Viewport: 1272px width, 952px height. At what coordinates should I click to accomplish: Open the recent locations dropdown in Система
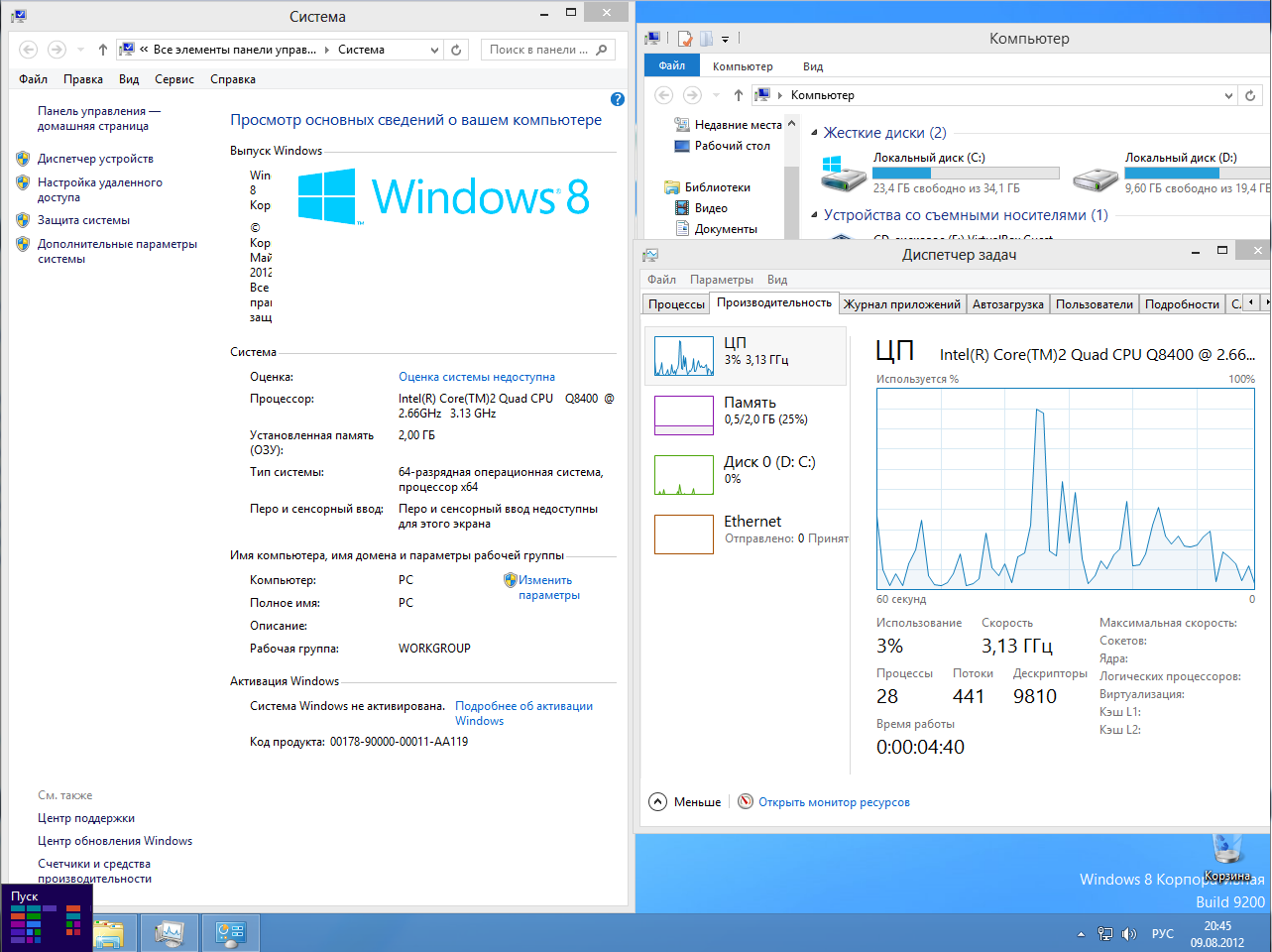80,50
